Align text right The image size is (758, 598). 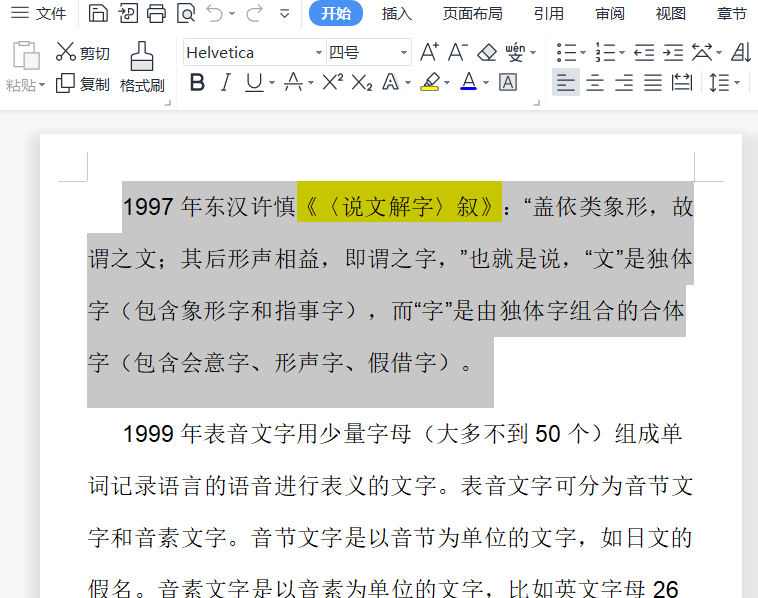(624, 83)
